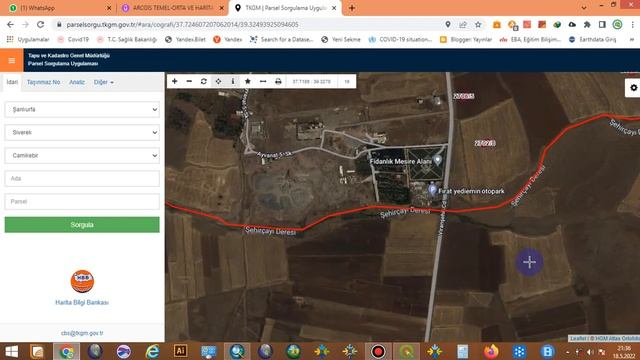This screenshot has width=640, height=360.
Task: Click the green Sorgula button
Action: pyautogui.click(x=82, y=224)
